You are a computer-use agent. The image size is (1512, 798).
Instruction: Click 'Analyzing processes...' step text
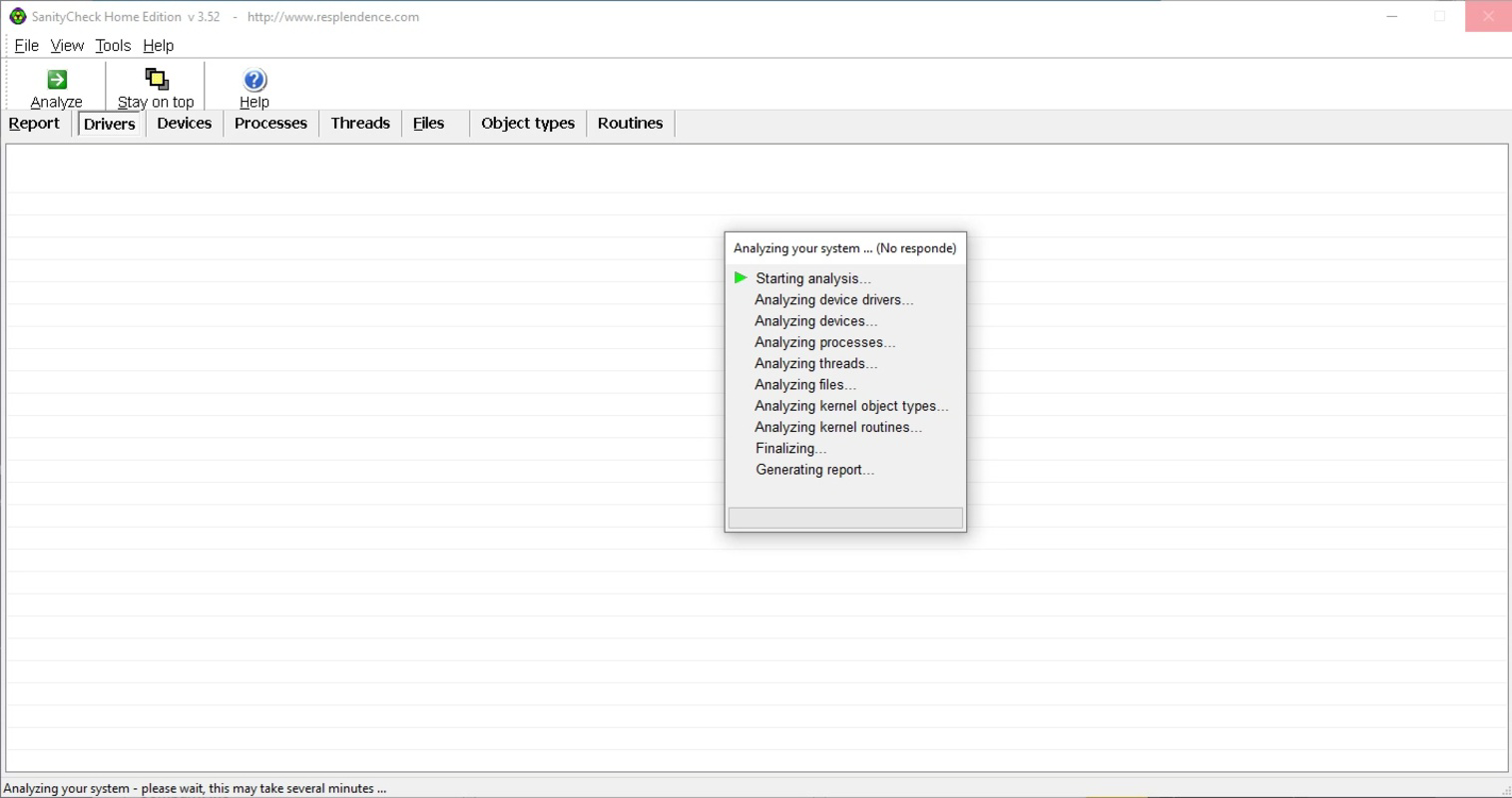point(825,342)
